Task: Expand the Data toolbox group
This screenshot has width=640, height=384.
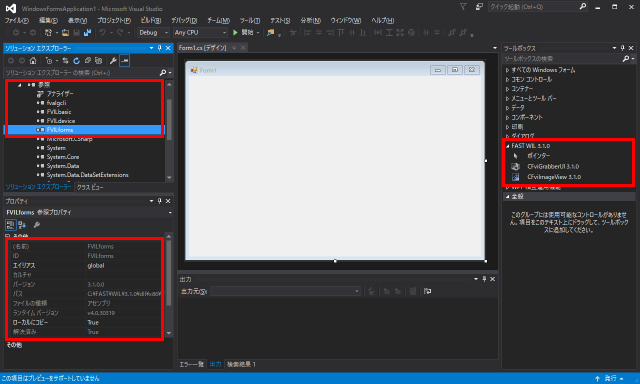Action: coord(507,108)
